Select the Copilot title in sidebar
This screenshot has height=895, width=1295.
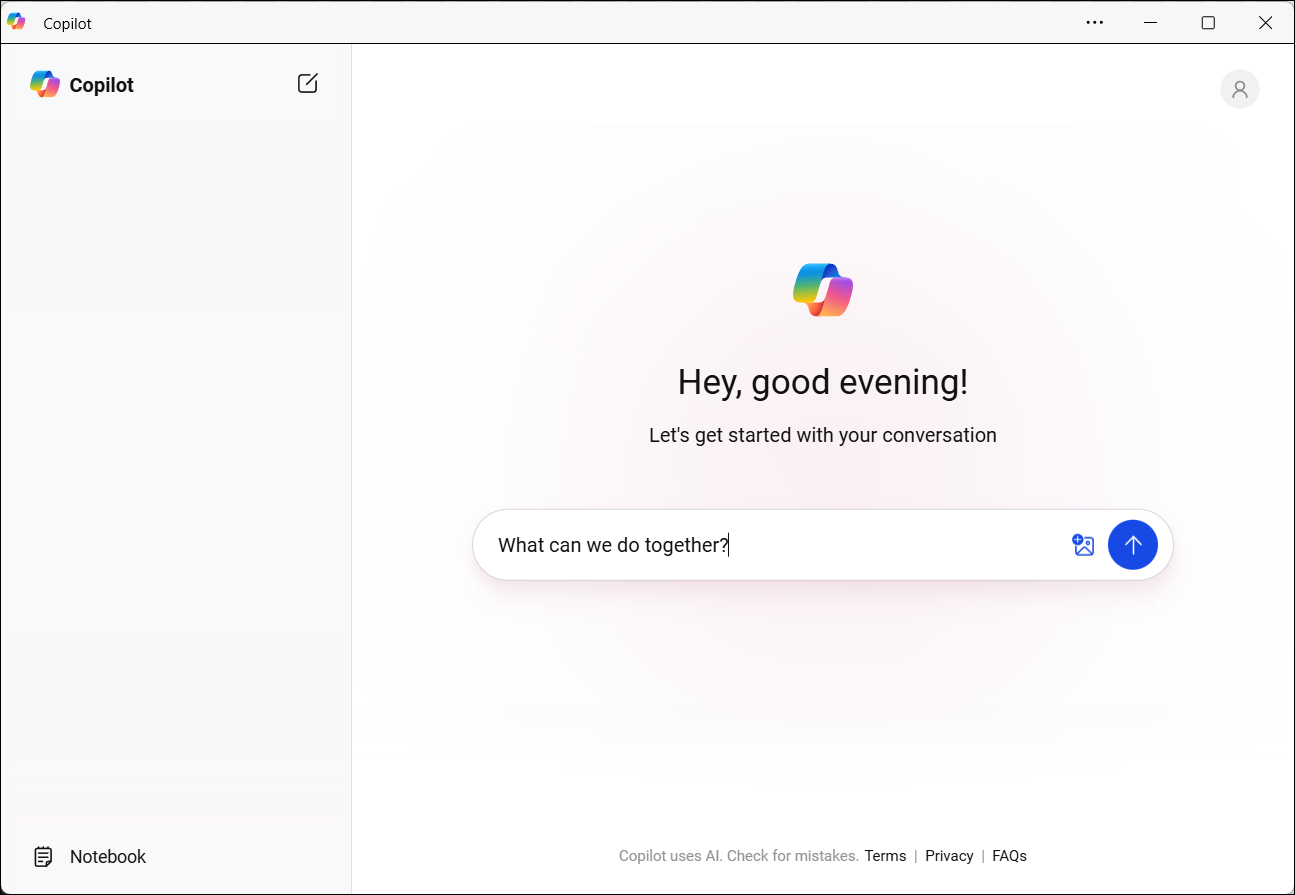pyautogui.click(x=102, y=85)
